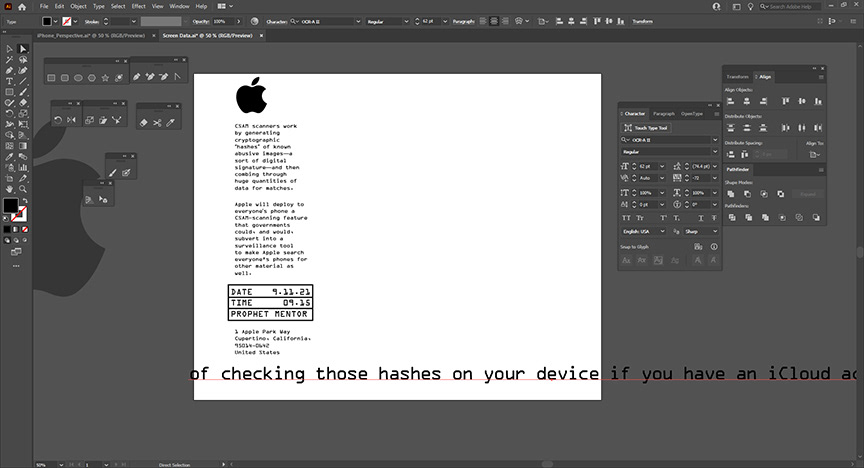Set paragraph align center in control bar

tap(494, 21)
